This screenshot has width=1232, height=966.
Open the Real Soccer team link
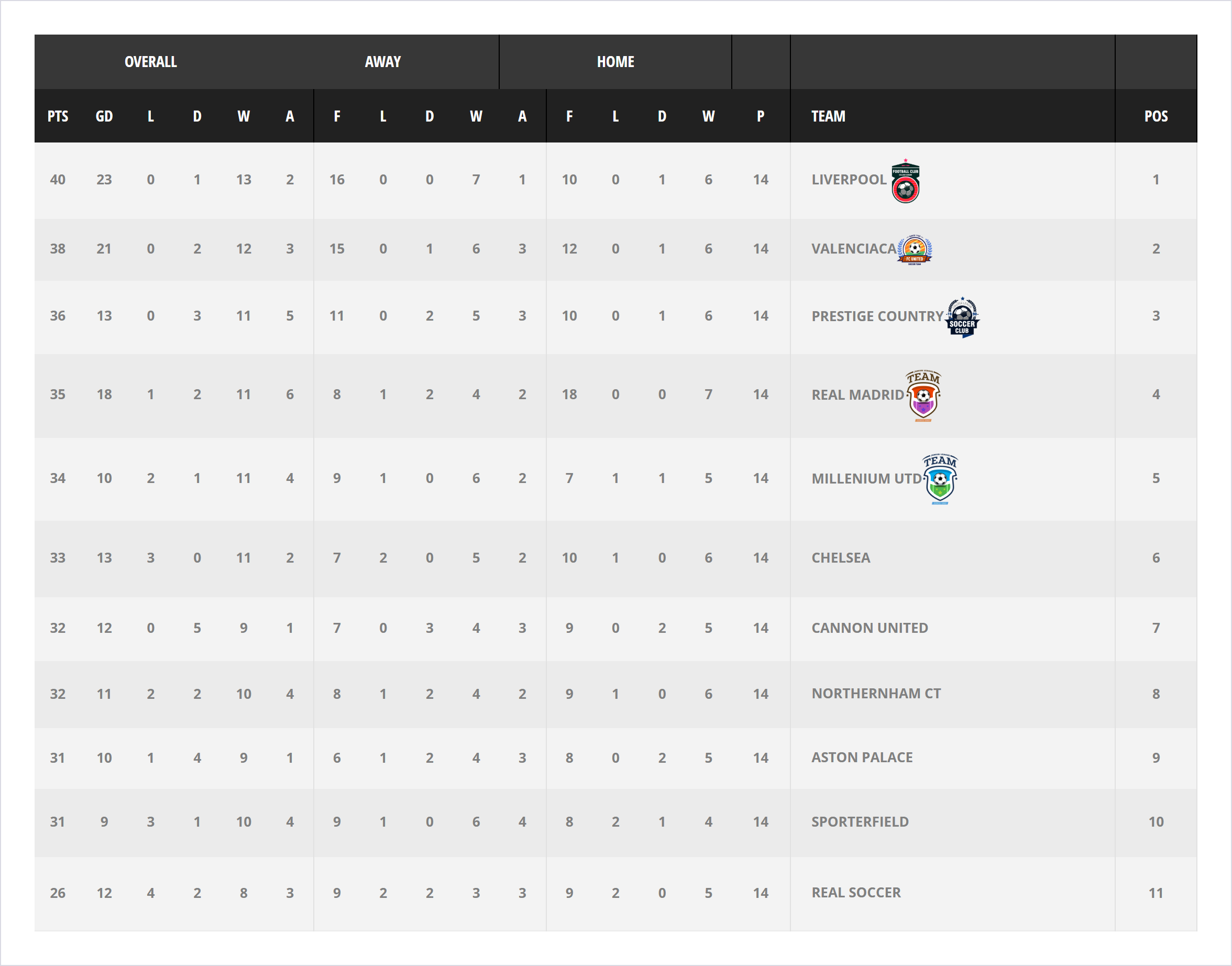[856, 893]
